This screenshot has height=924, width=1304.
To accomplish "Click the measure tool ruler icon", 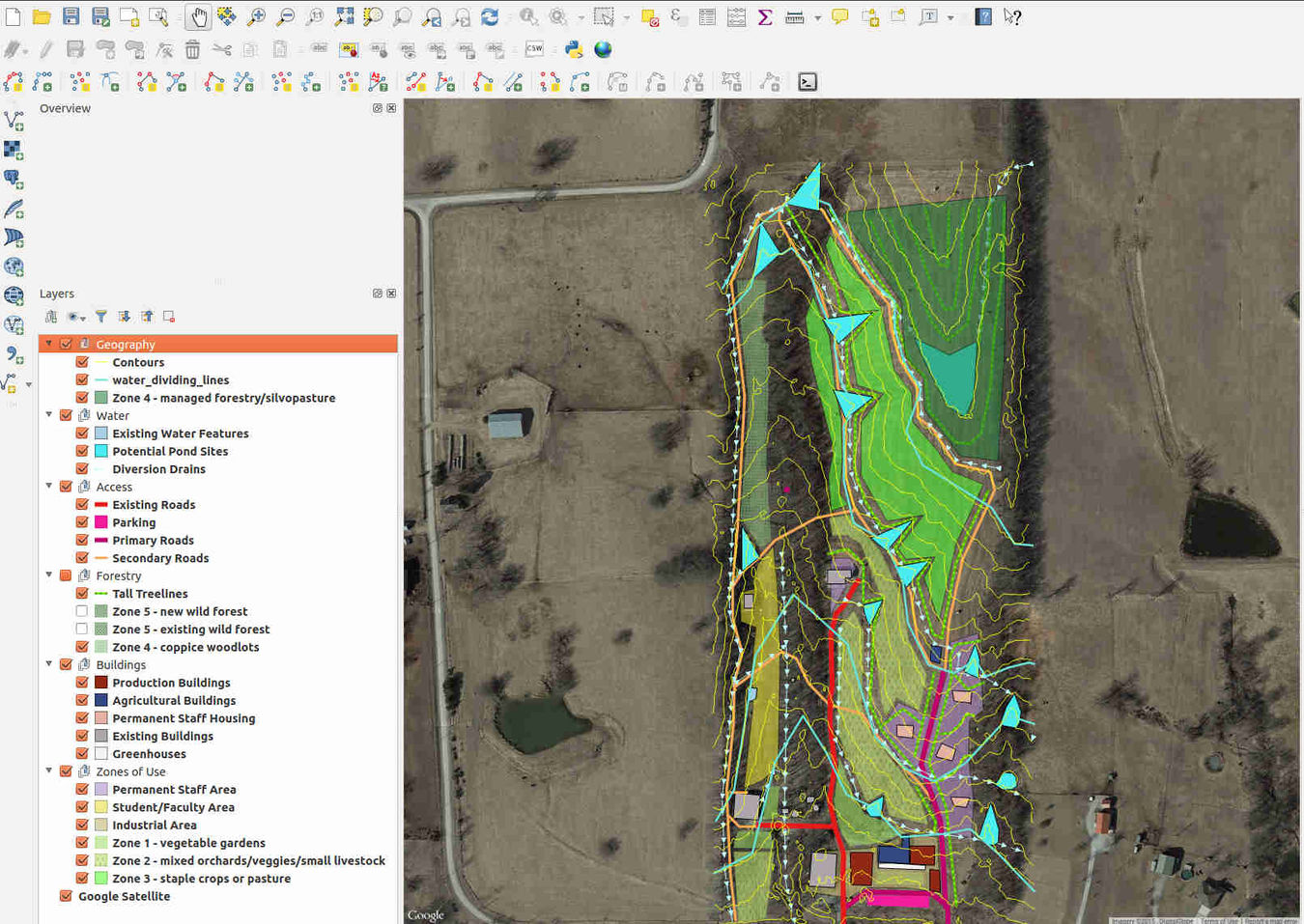I will [793, 16].
